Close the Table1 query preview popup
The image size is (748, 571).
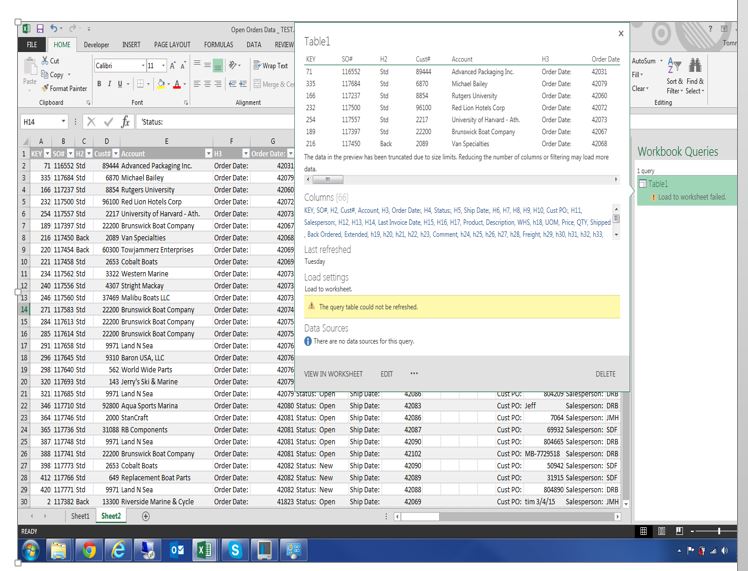[x=621, y=33]
